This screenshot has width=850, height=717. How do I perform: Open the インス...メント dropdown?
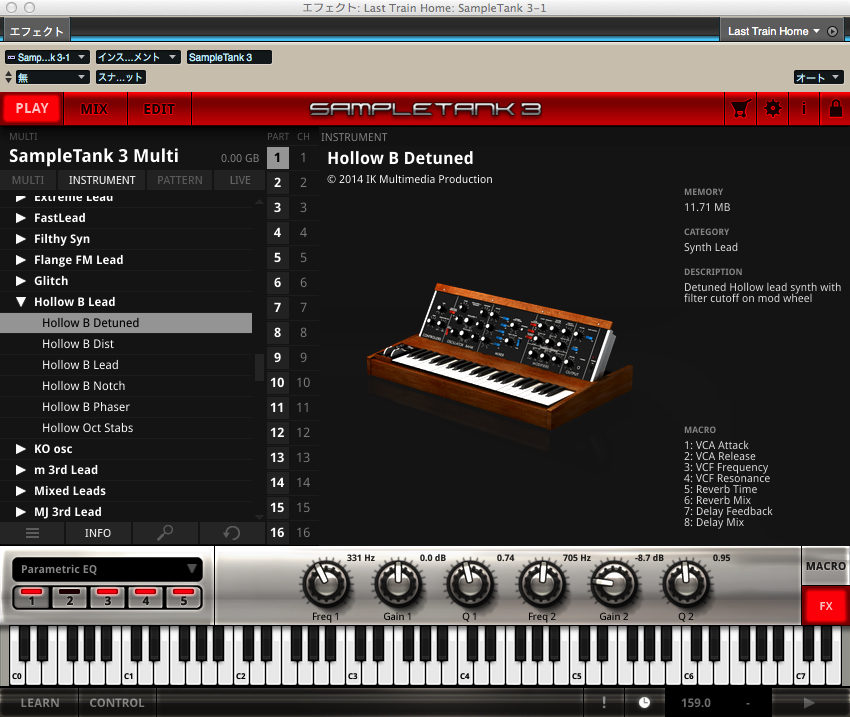coord(138,57)
